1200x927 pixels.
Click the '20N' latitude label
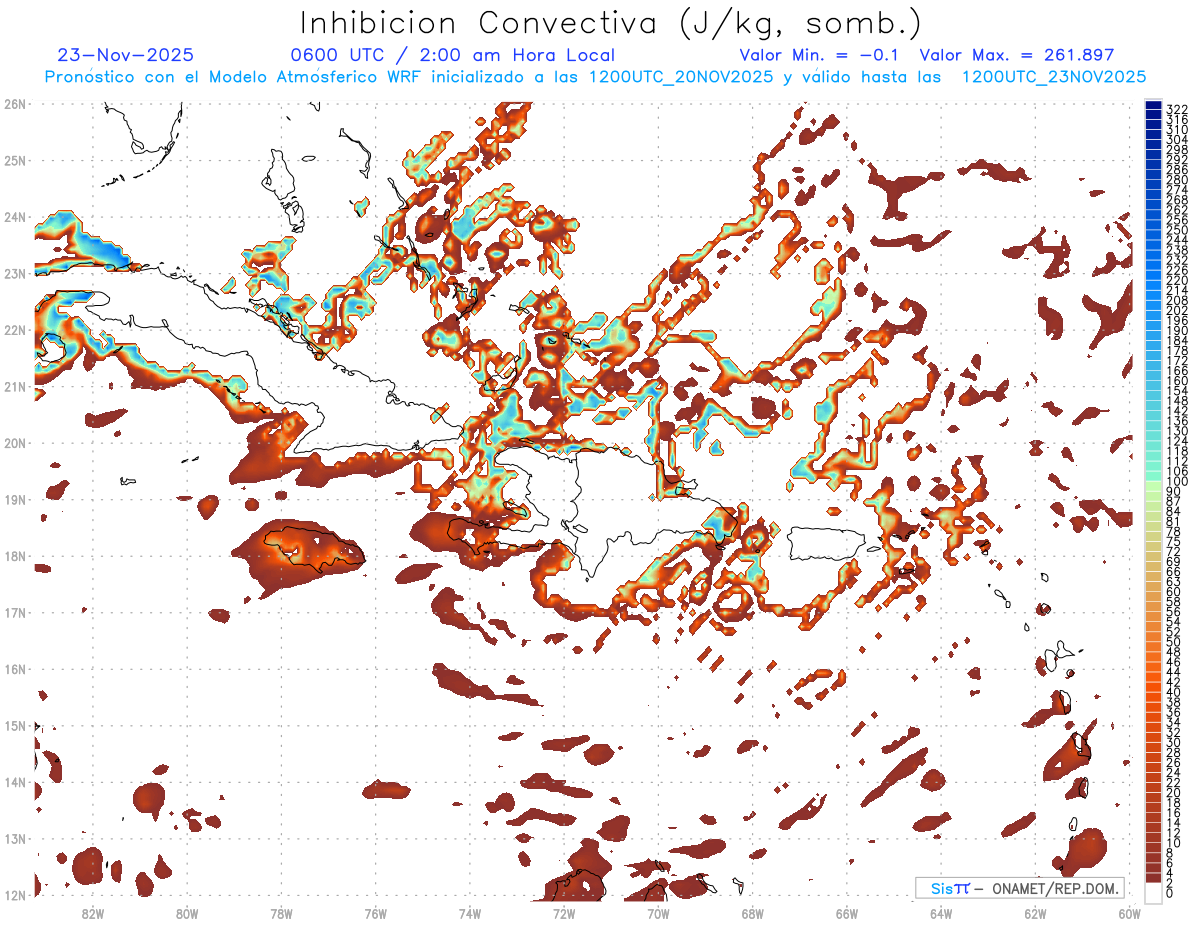(15, 443)
